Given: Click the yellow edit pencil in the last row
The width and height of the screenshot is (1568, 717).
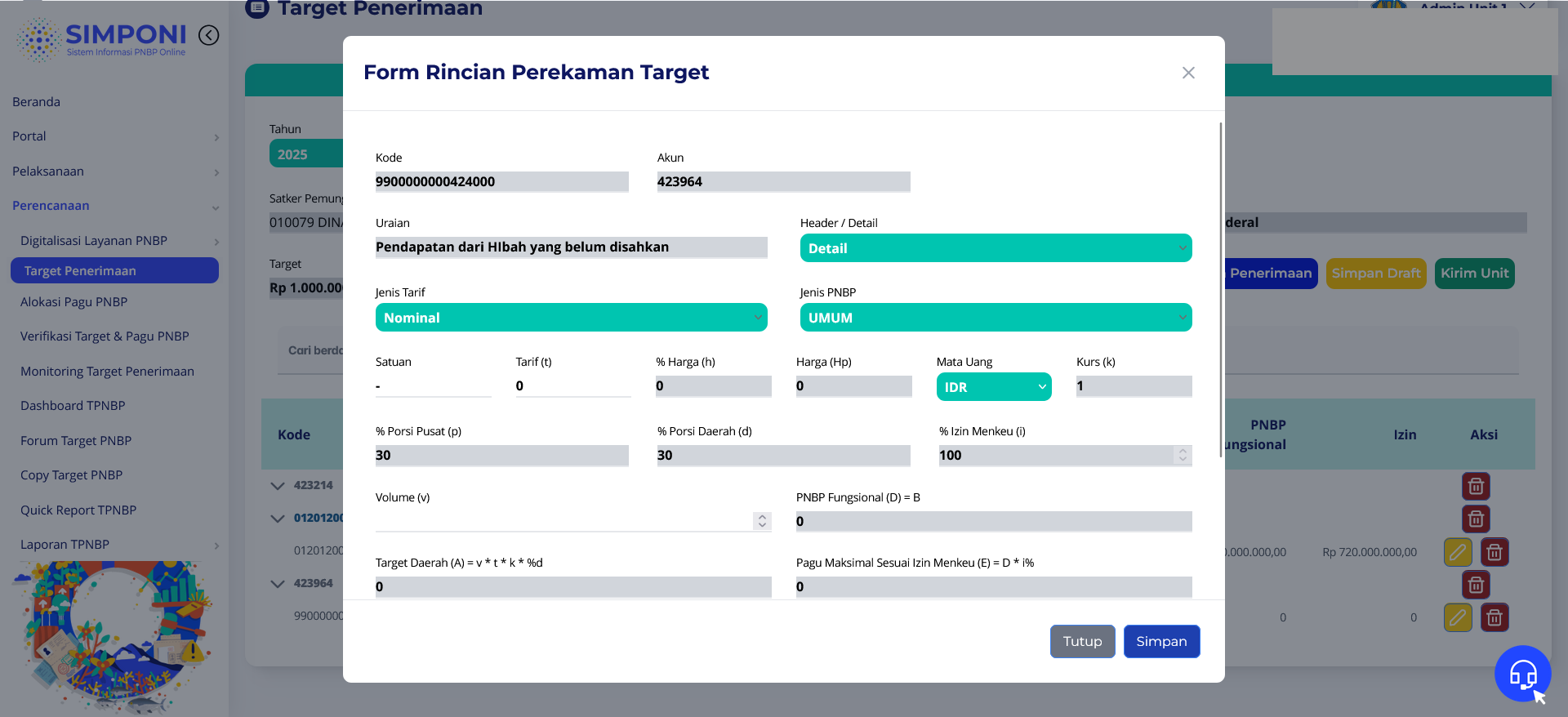Looking at the screenshot, I should pyautogui.click(x=1458, y=617).
